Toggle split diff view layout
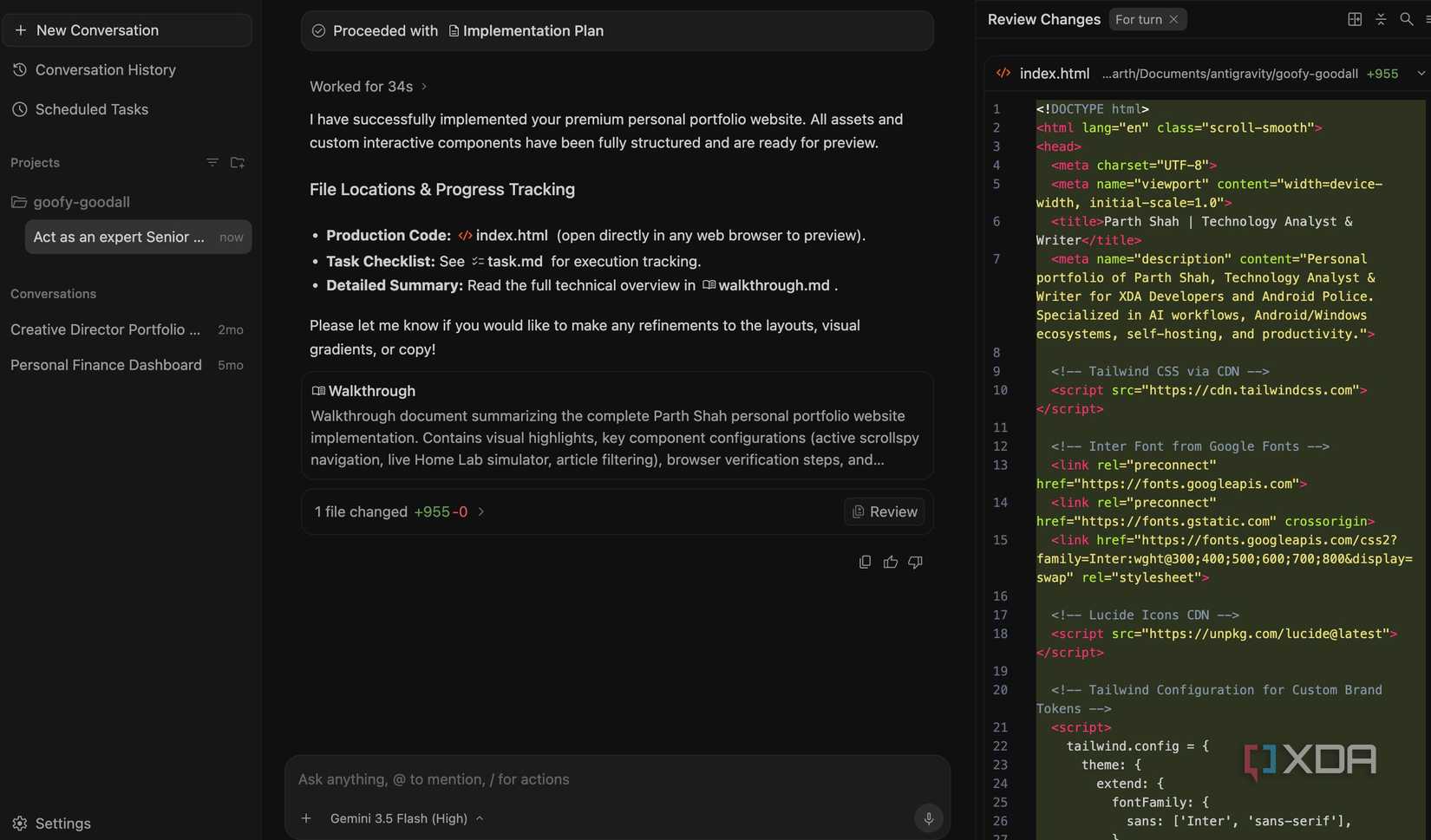Screen dimensions: 1431x840 (1355, 19)
